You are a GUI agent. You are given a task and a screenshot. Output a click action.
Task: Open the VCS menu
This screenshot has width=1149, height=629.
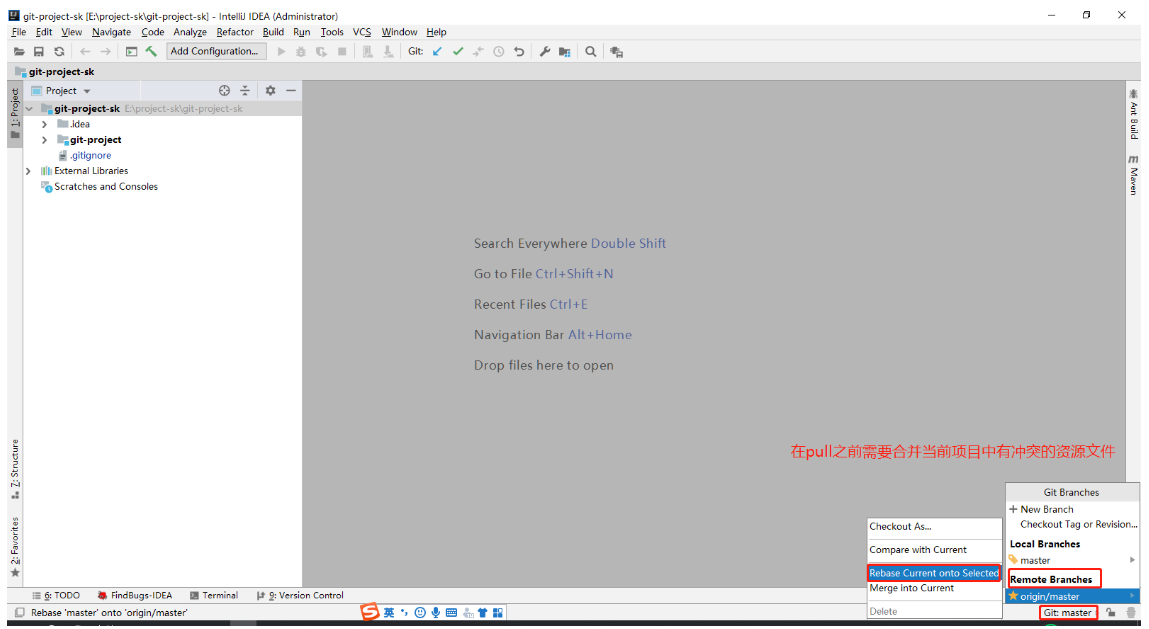pos(361,32)
